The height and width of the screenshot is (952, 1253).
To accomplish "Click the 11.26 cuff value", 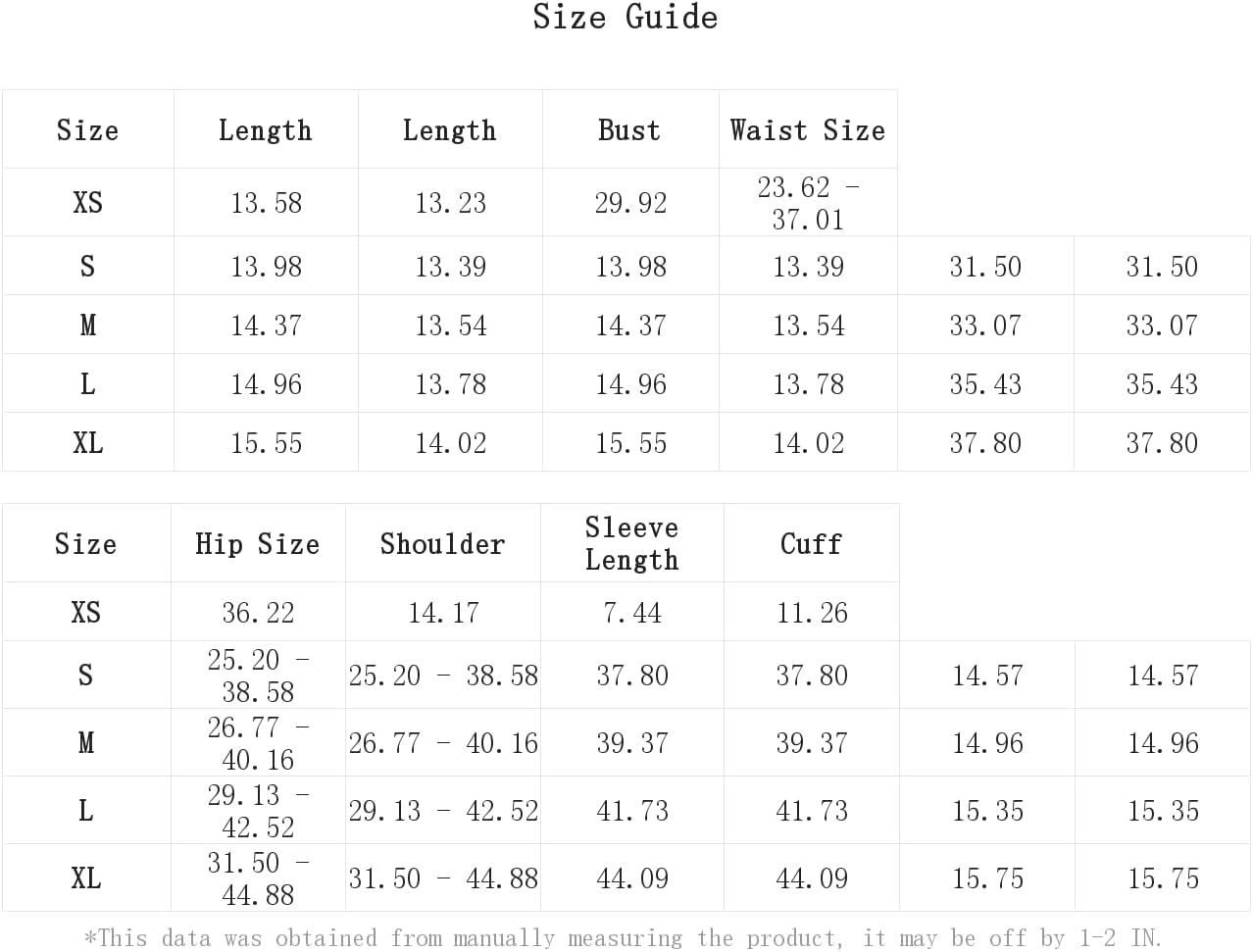I will pos(812,612).
